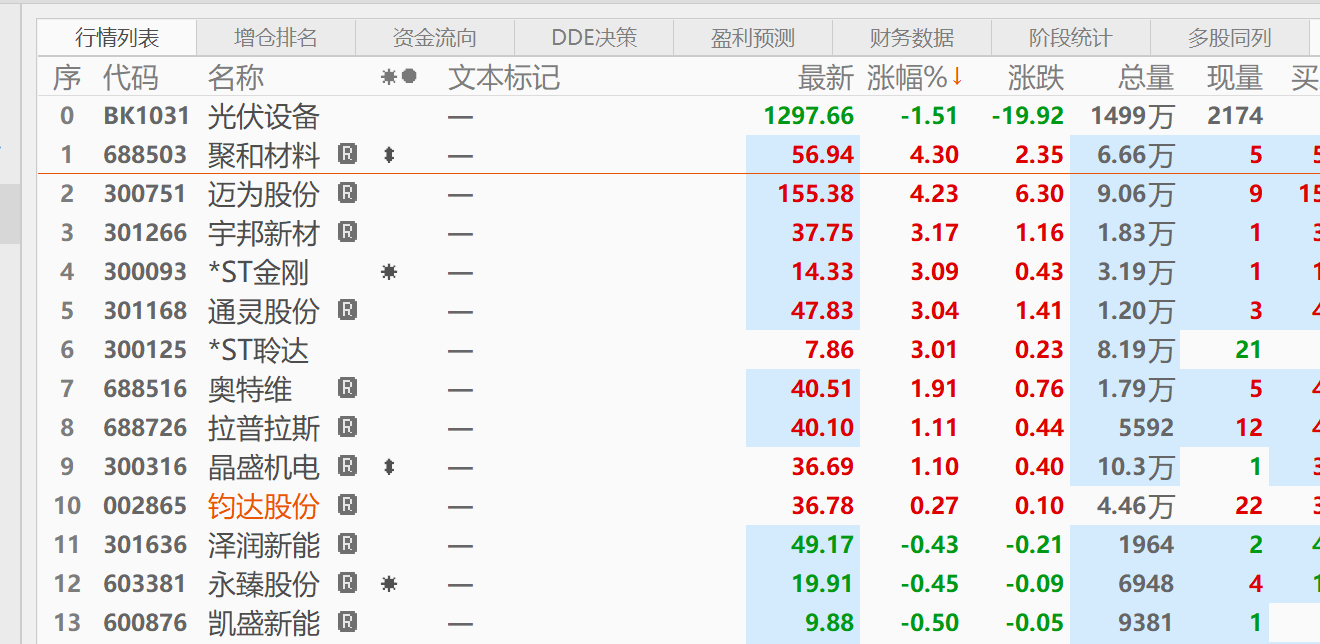Click percent change 4.30

(934, 155)
